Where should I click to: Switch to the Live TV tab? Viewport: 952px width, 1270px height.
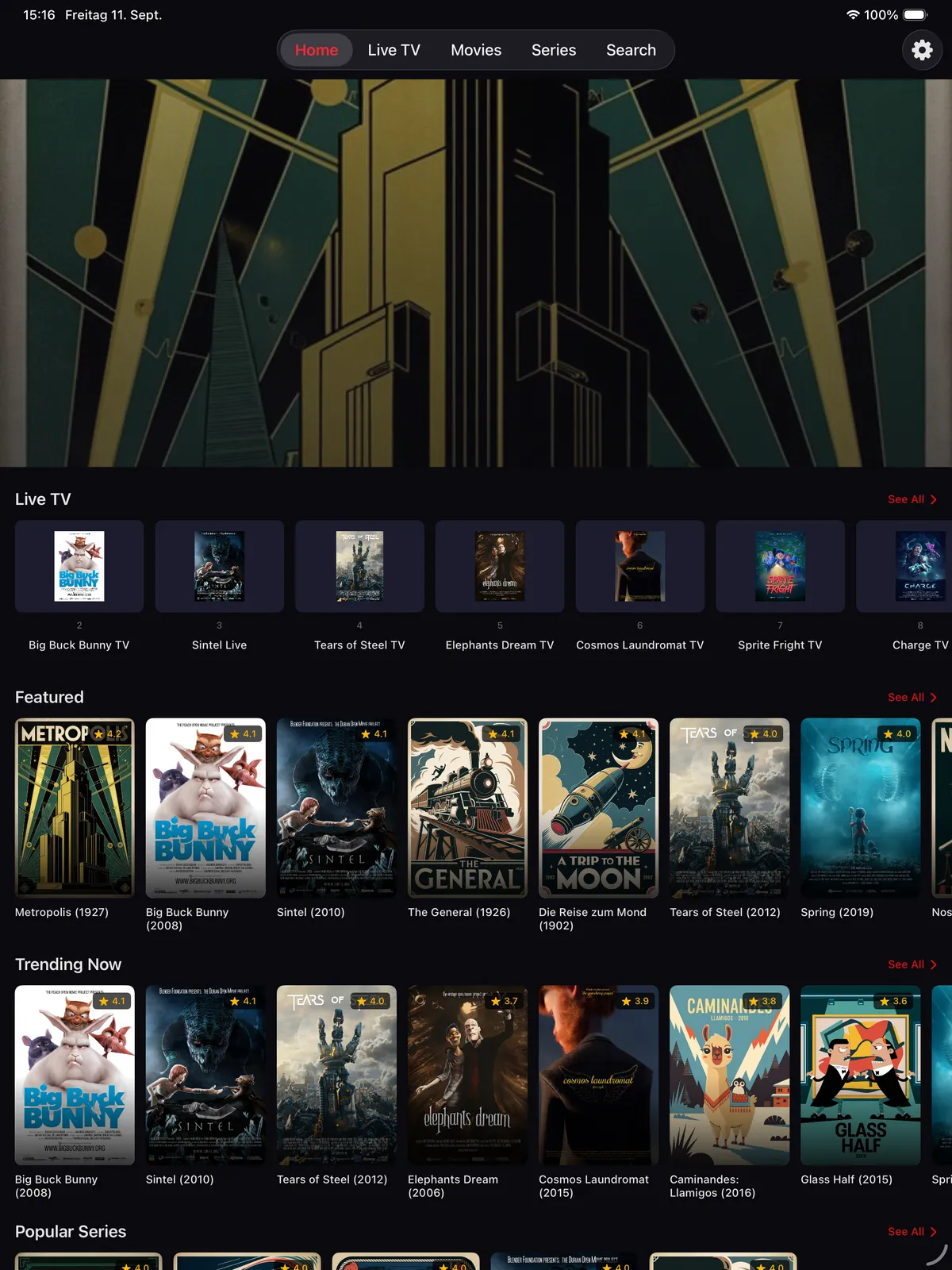(393, 50)
